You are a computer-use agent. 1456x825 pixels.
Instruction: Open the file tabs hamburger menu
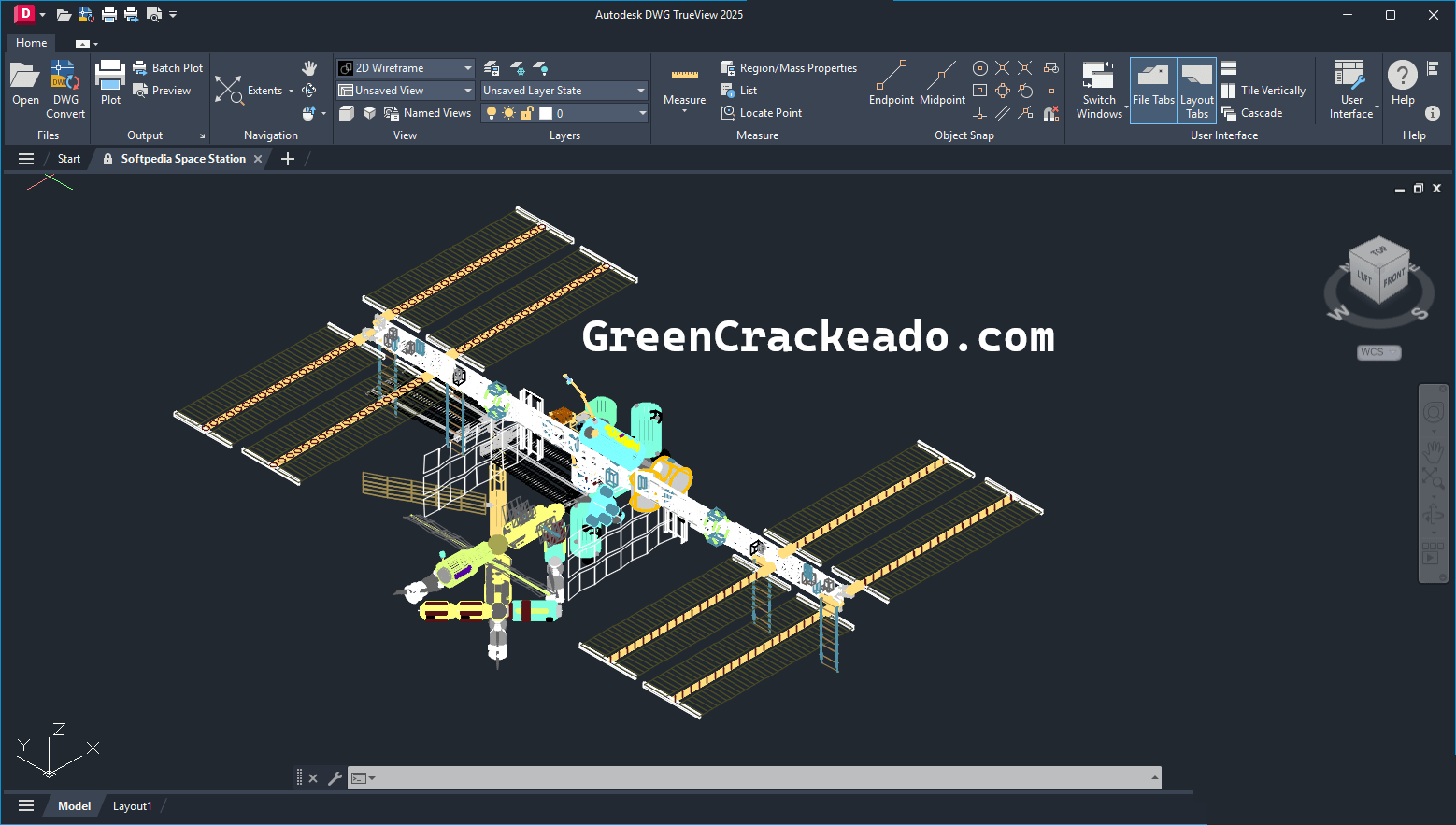click(x=26, y=159)
